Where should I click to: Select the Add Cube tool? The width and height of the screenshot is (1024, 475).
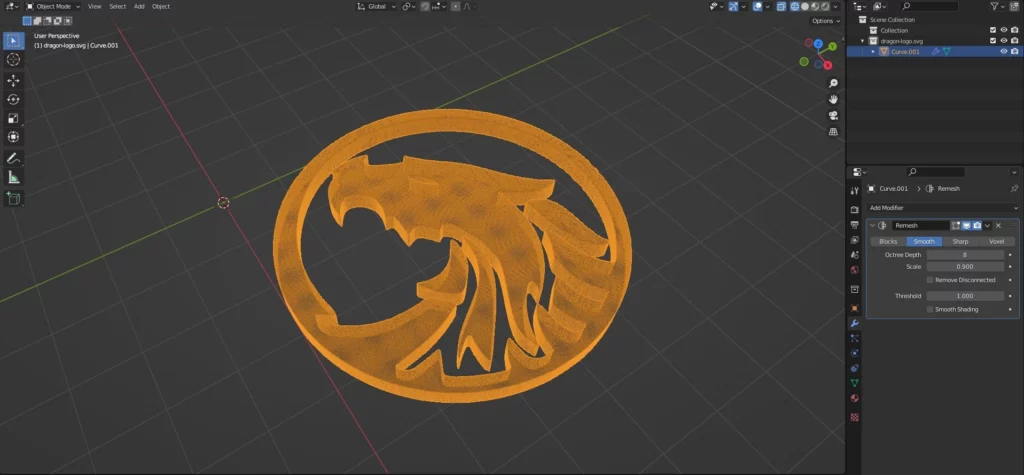pyautogui.click(x=12, y=198)
